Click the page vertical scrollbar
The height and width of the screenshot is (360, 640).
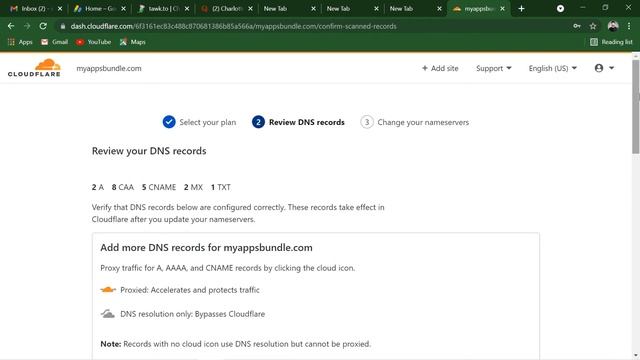636,107
